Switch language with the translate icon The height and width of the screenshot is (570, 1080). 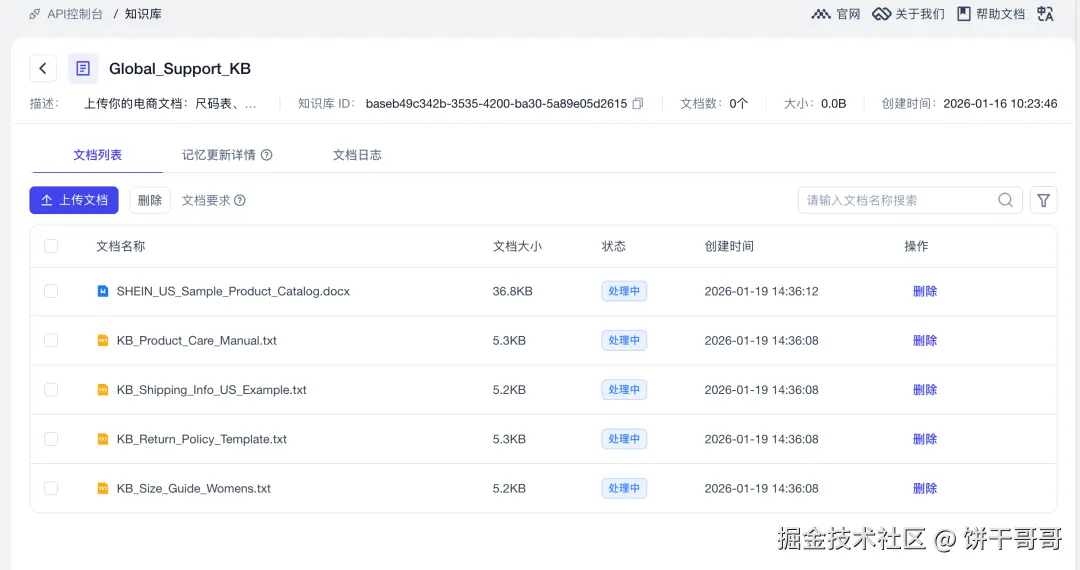pyautogui.click(x=1045, y=14)
